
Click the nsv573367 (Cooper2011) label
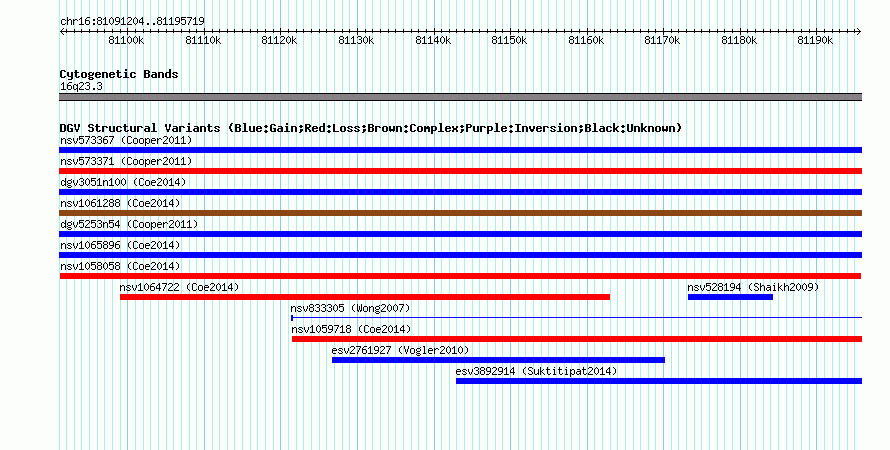pos(126,140)
